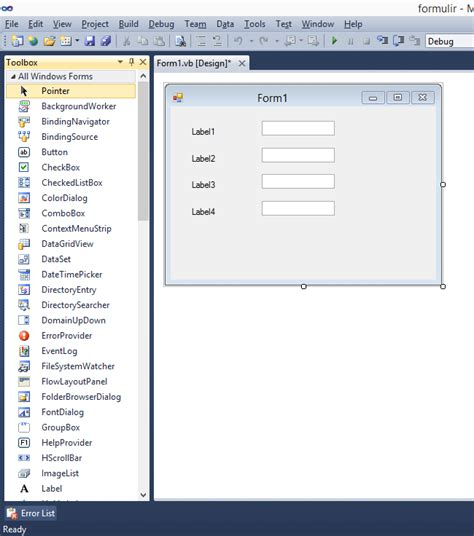
Task: Click the New Project toolbar icon
Action: (x=17, y=41)
